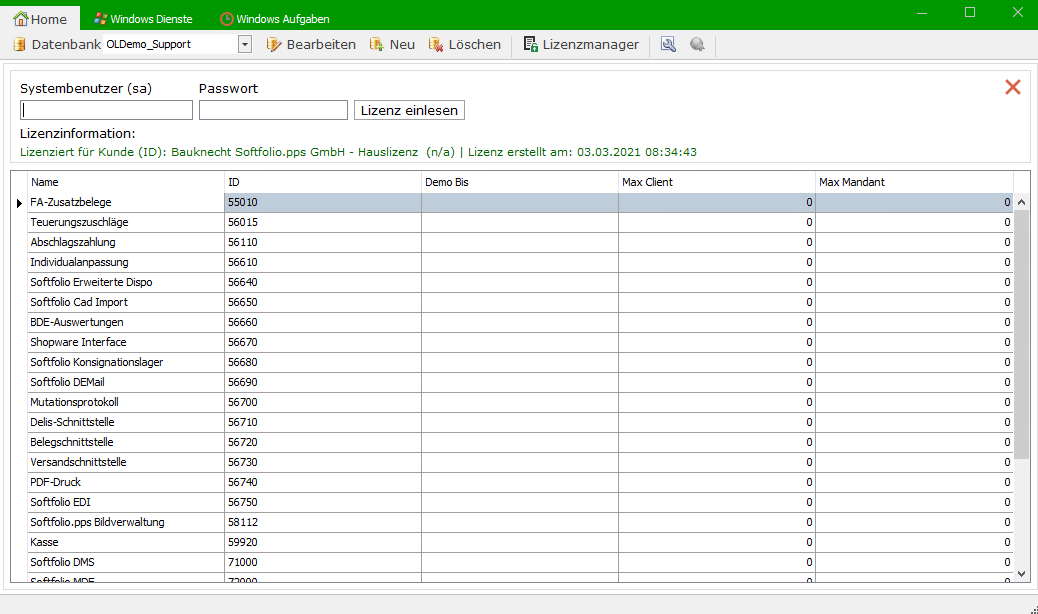Select the Home tab

40,19
